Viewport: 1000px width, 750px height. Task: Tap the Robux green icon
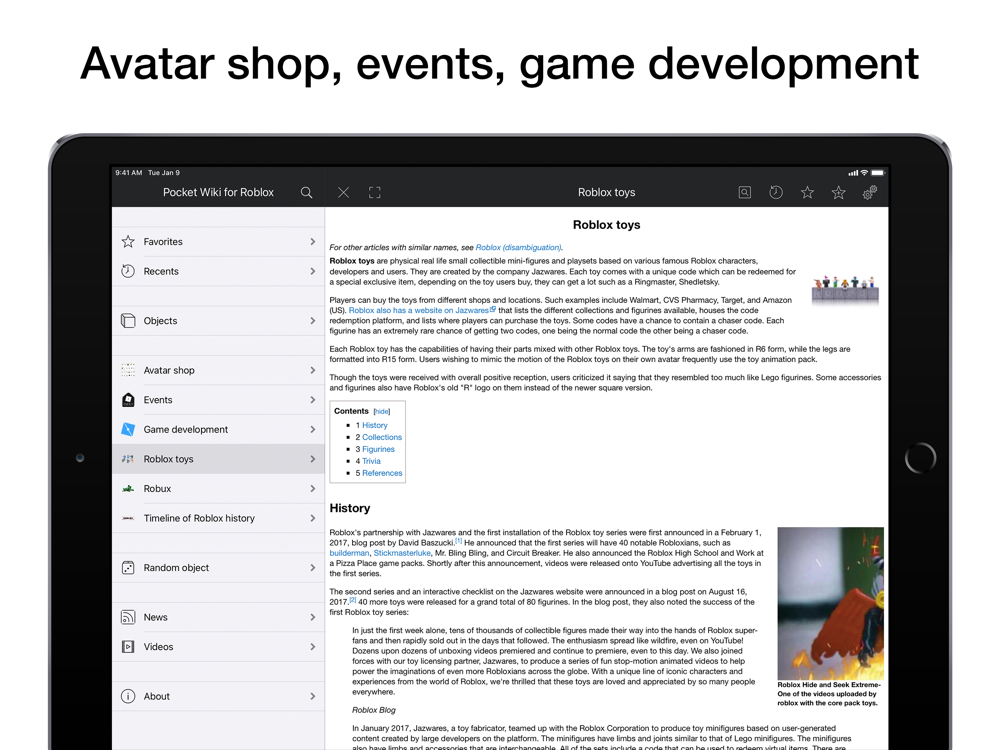(x=128, y=489)
